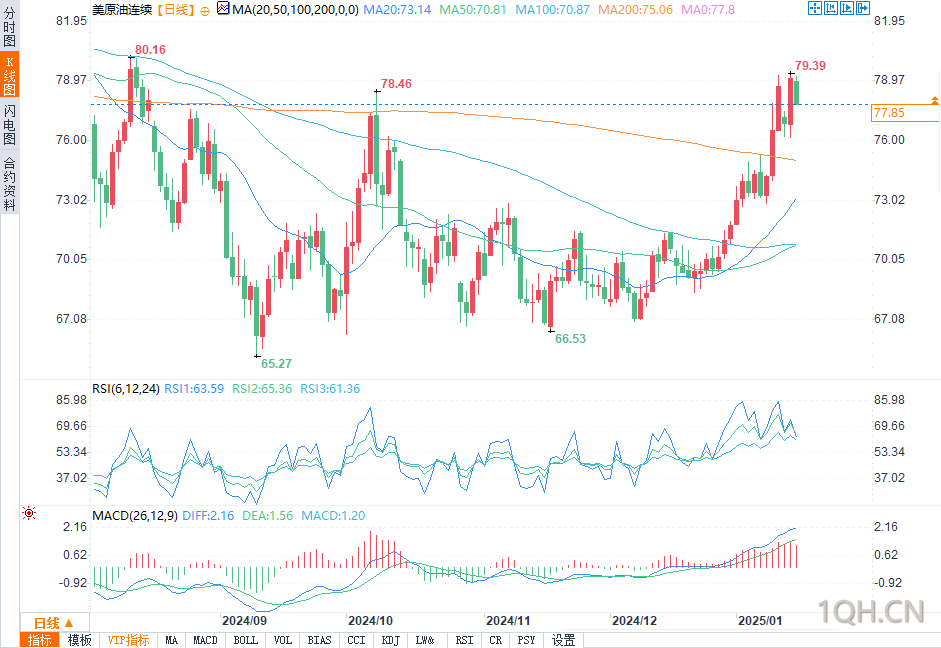Click the MA20:73.14 value
941x648 pixels.
397,10
